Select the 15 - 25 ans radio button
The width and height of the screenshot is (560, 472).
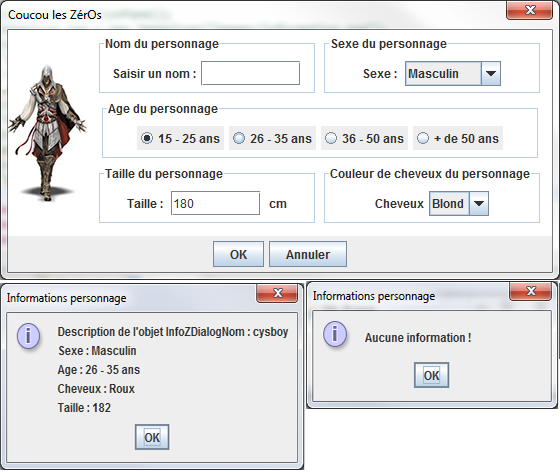coord(180,138)
